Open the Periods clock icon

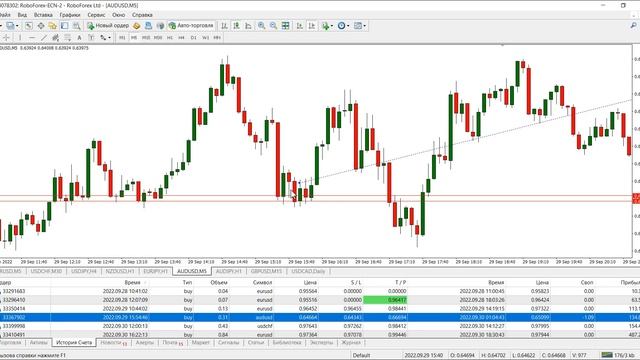point(341,26)
